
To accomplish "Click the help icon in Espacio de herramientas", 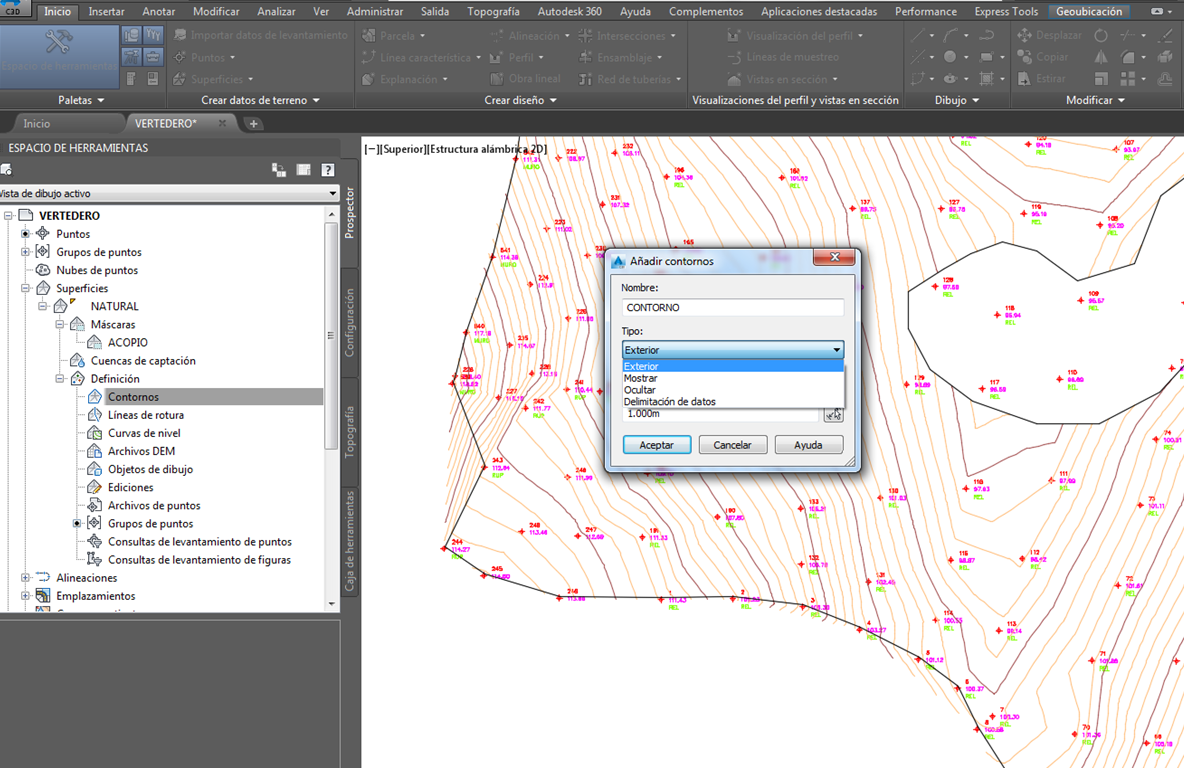I will click(327, 170).
